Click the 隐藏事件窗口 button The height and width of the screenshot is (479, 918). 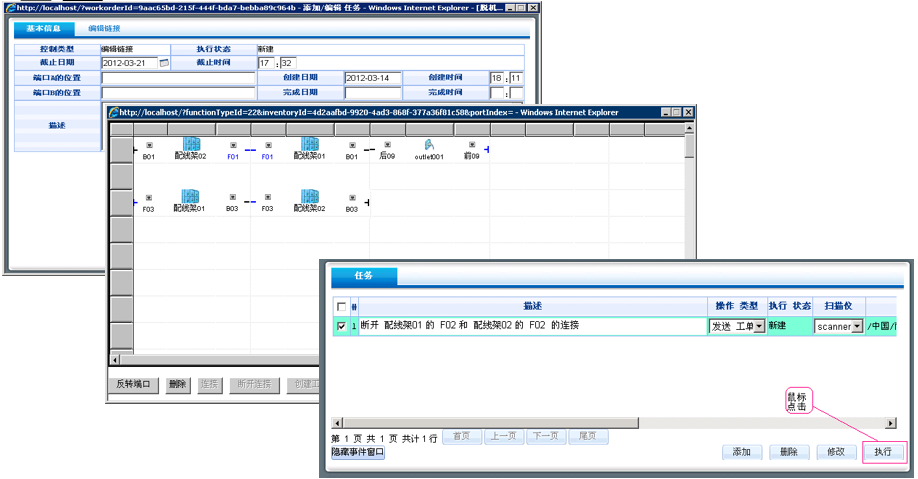pos(358,452)
